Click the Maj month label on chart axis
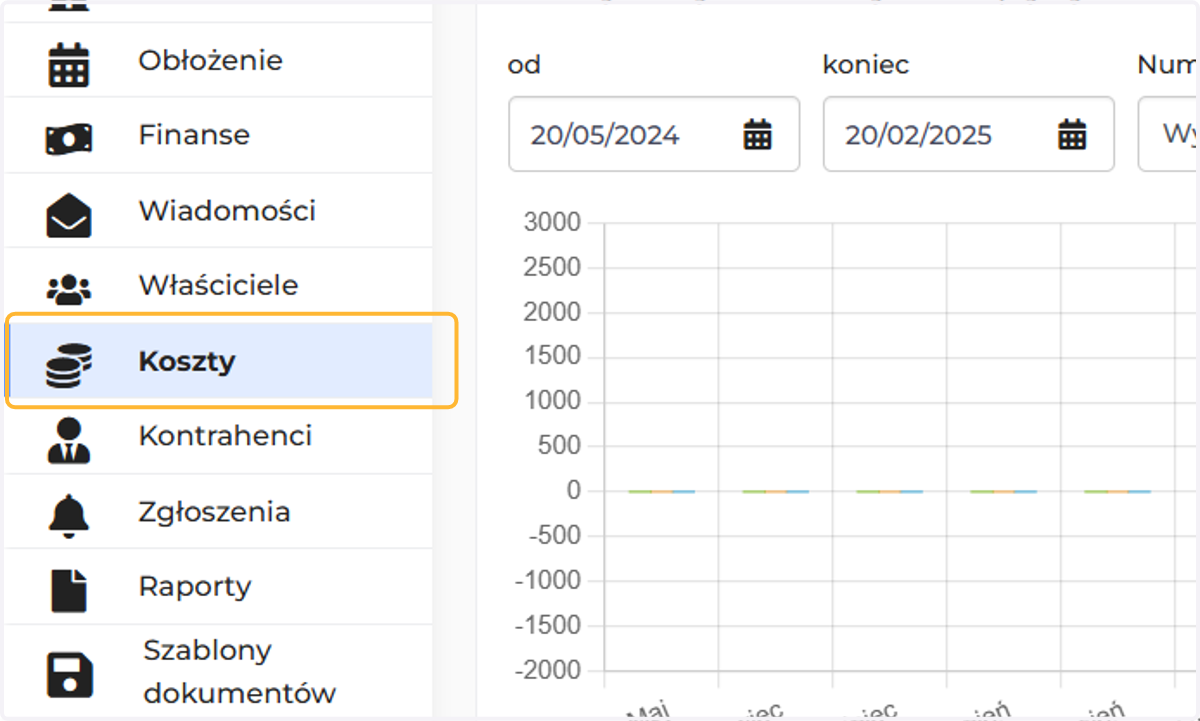This screenshot has width=1200, height=721. pos(648,711)
